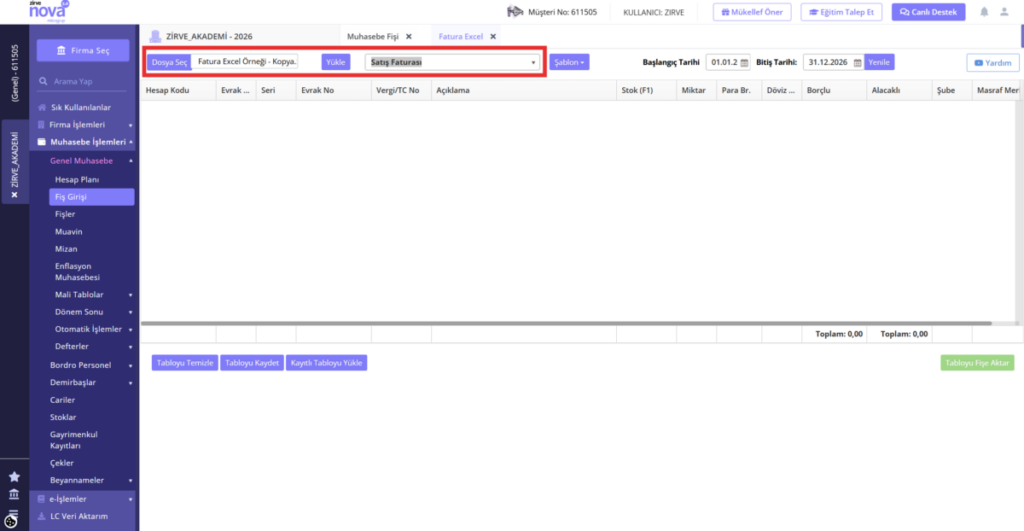Screen dimensions: 1024x531
Task: Click the search magnifier icon in sidebar
Action: pos(43,82)
